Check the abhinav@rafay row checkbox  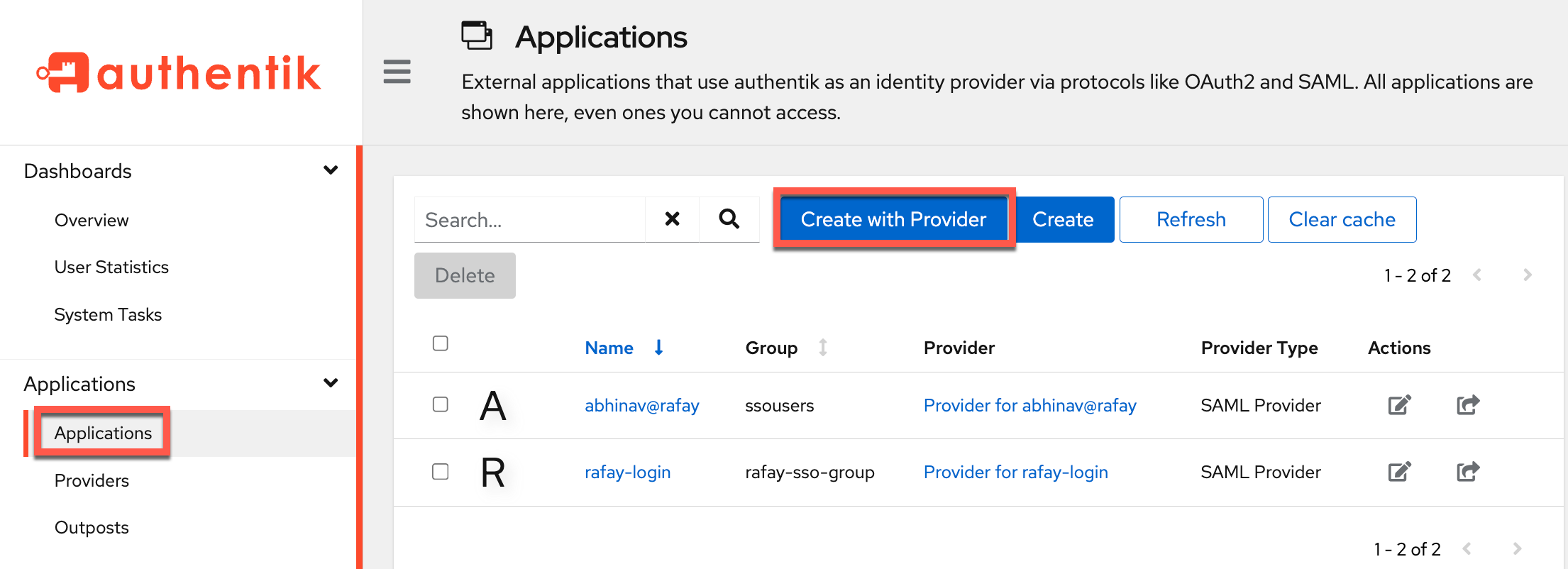441,404
